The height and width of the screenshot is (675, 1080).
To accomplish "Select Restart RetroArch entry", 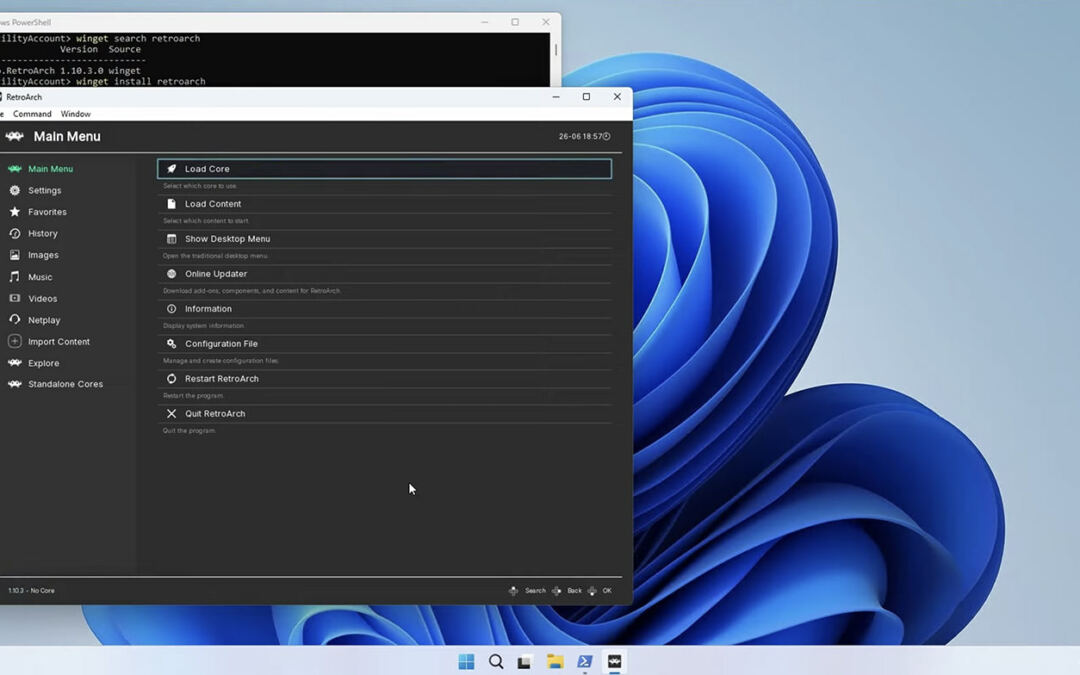I will click(221, 379).
